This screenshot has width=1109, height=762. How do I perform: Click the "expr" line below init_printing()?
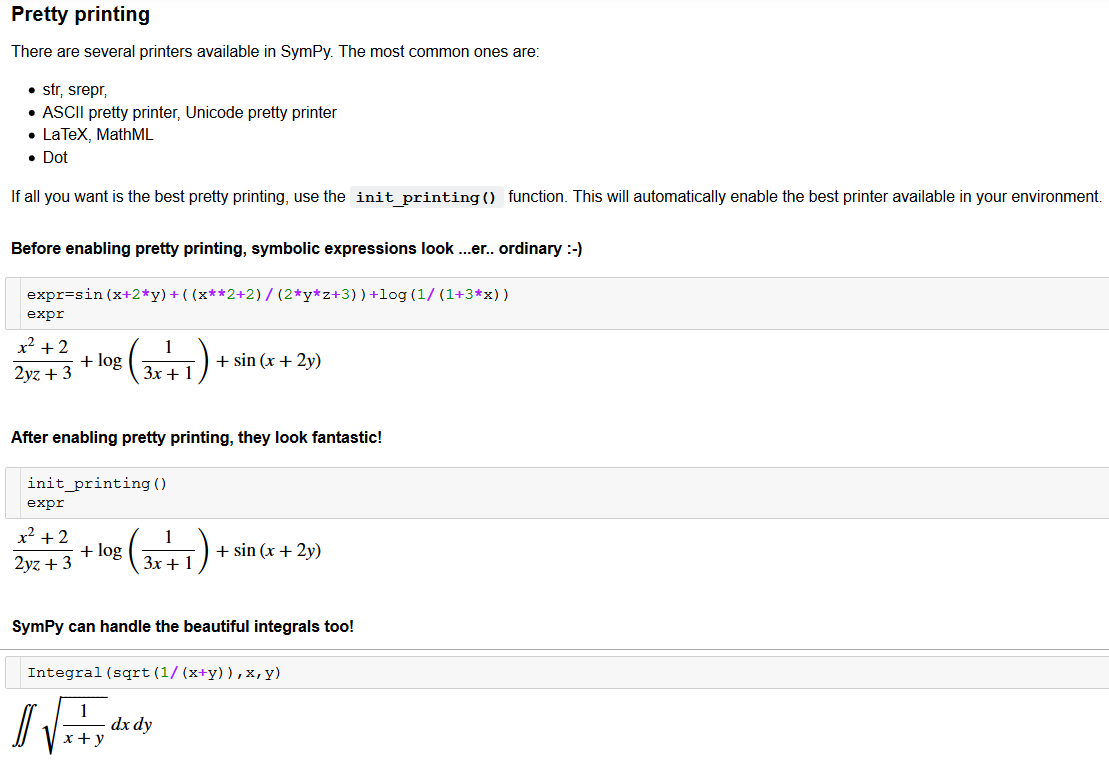pos(45,503)
